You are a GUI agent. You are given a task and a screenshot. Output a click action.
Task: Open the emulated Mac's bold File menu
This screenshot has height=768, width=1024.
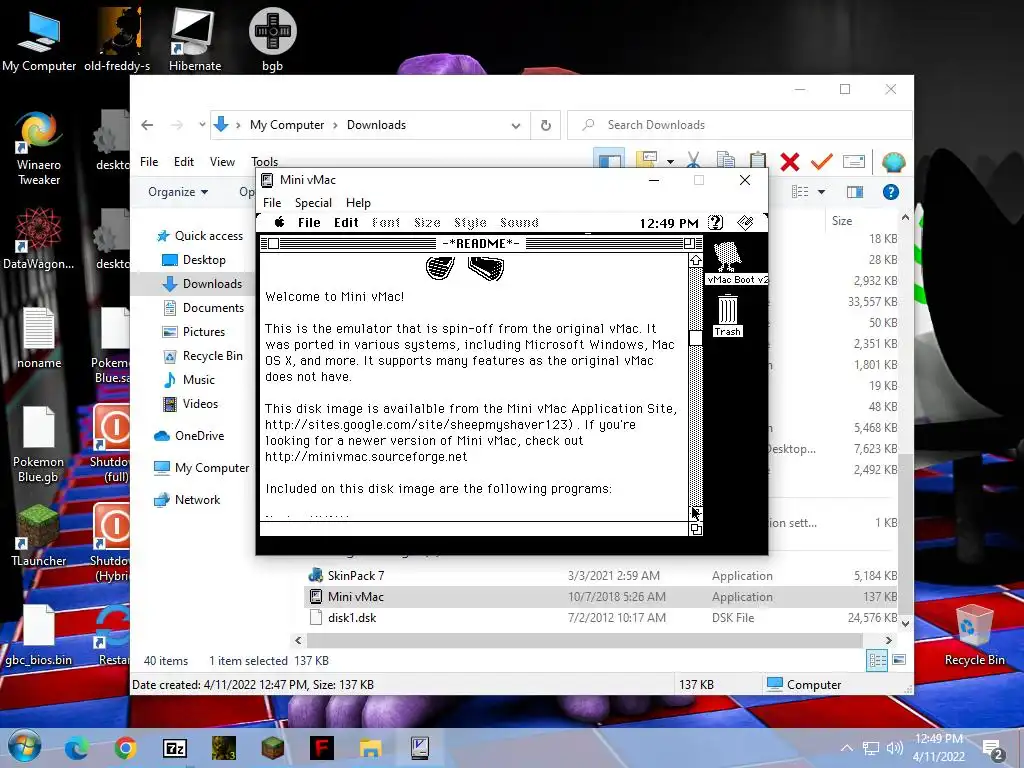click(x=309, y=223)
